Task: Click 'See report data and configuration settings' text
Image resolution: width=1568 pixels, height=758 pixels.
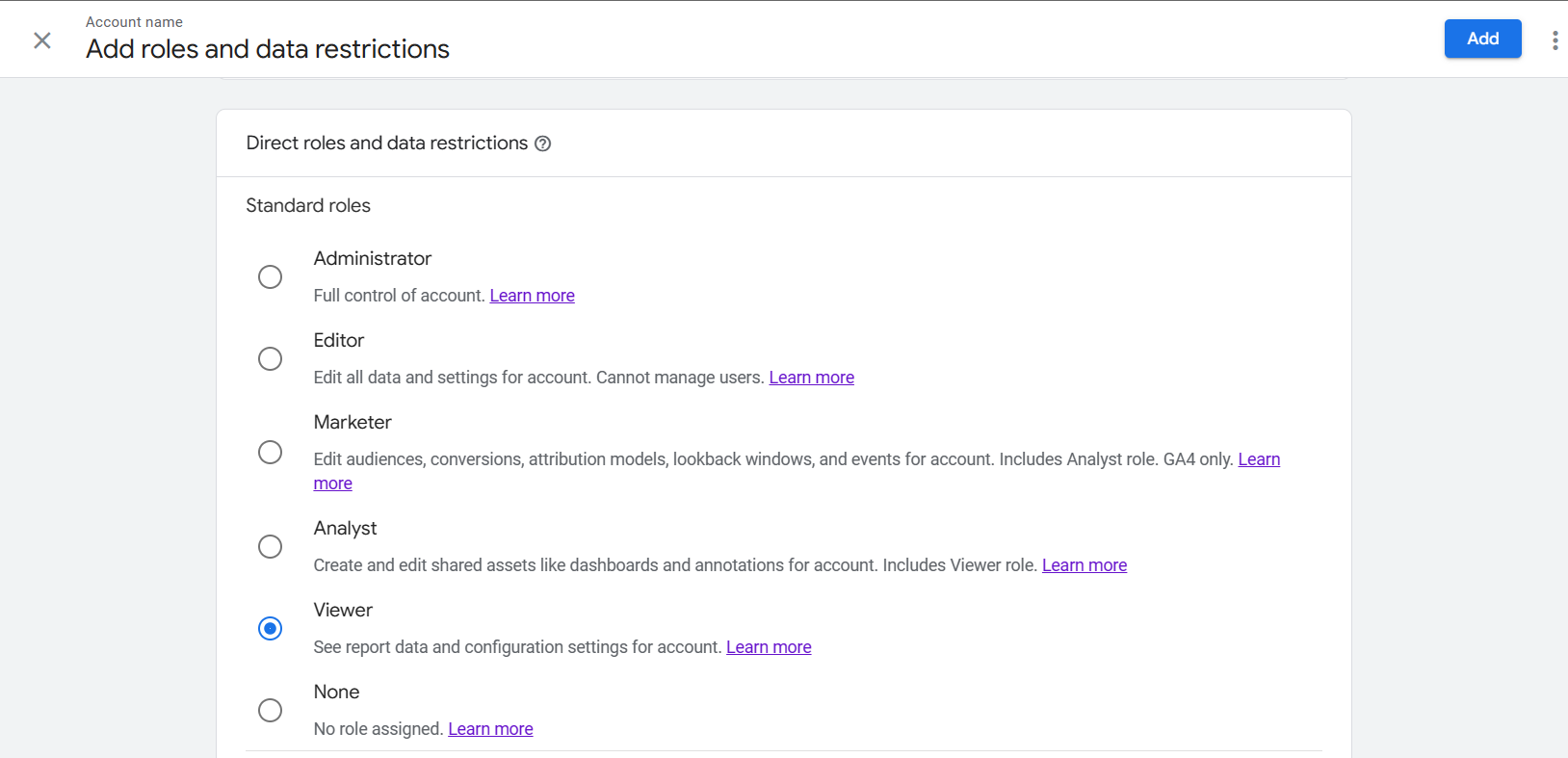Action: [517, 647]
